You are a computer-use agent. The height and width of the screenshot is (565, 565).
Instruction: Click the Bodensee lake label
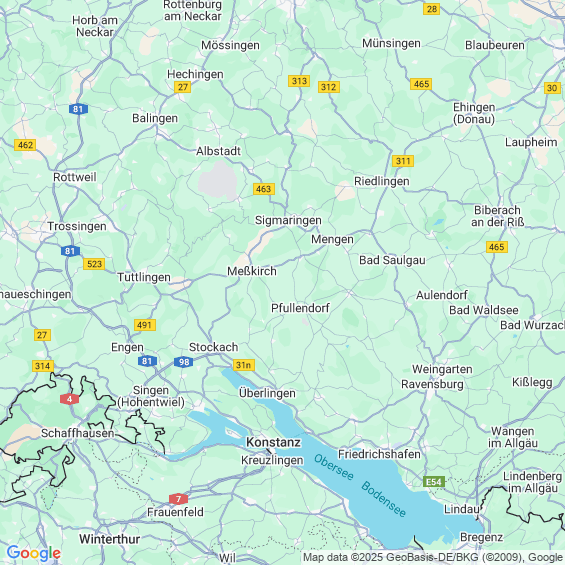pos(383,499)
